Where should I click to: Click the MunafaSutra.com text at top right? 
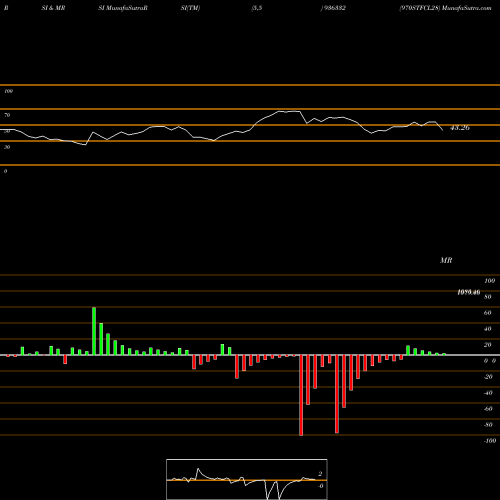point(467,8)
